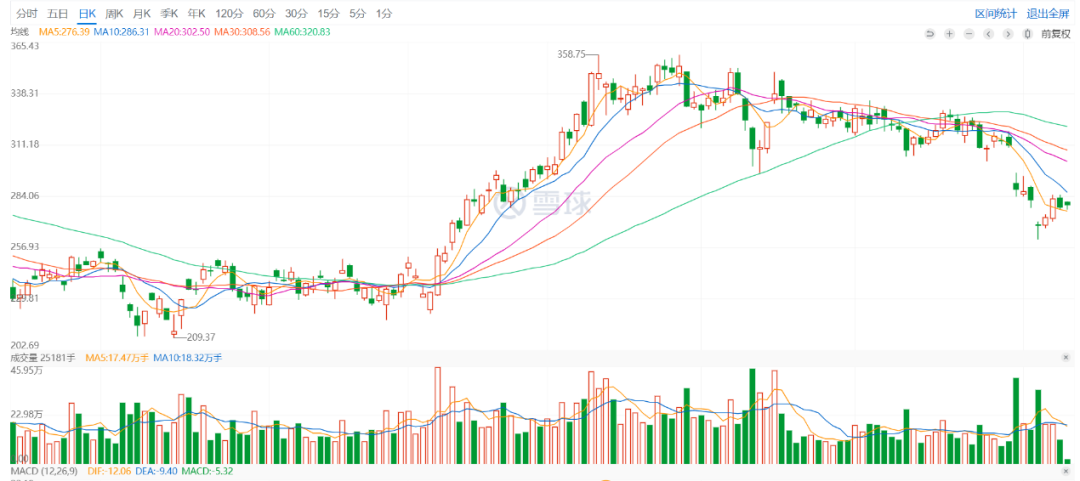Image resolution: width=1080 pixels, height=481 pixels.
Task: Click the chart reset (undo arrow) icon
Action: [x=929, y=33]
